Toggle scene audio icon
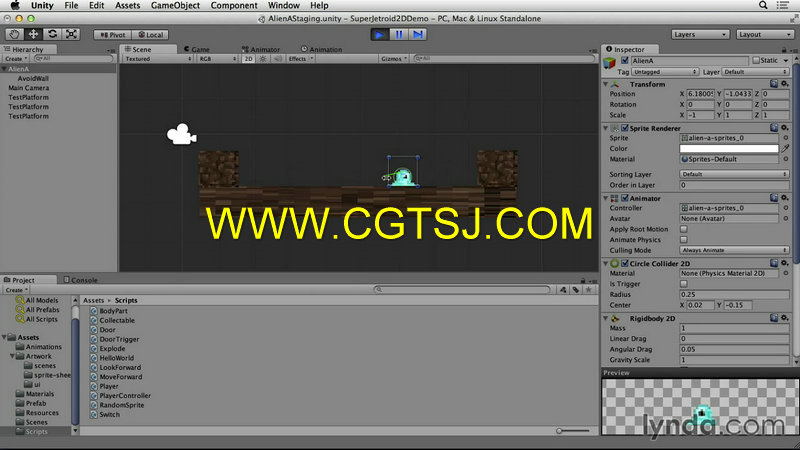Screen dimensions: 800x450 [x=278, y=59]
